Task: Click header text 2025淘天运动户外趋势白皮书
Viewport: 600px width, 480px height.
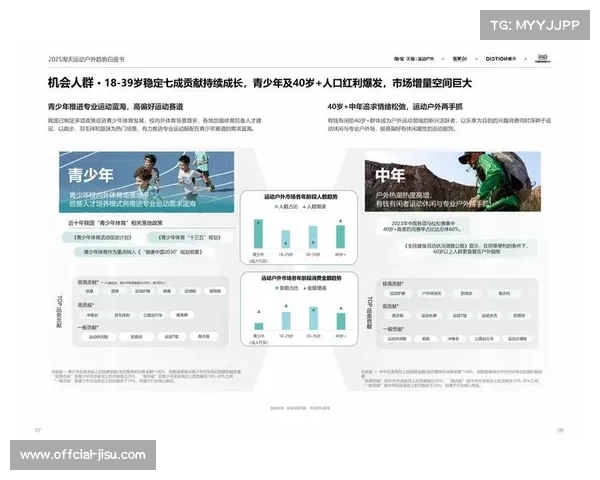Action: point(86,59)
